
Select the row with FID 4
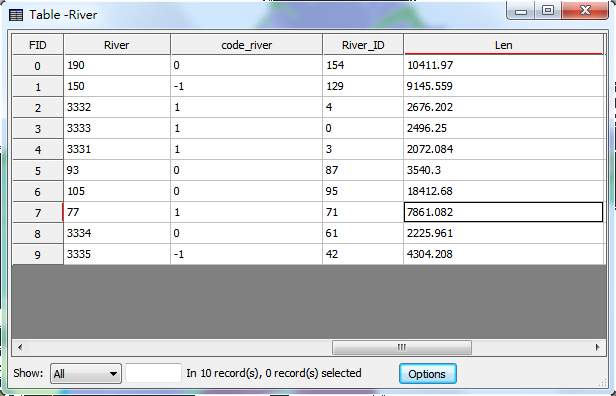[38, 150]
